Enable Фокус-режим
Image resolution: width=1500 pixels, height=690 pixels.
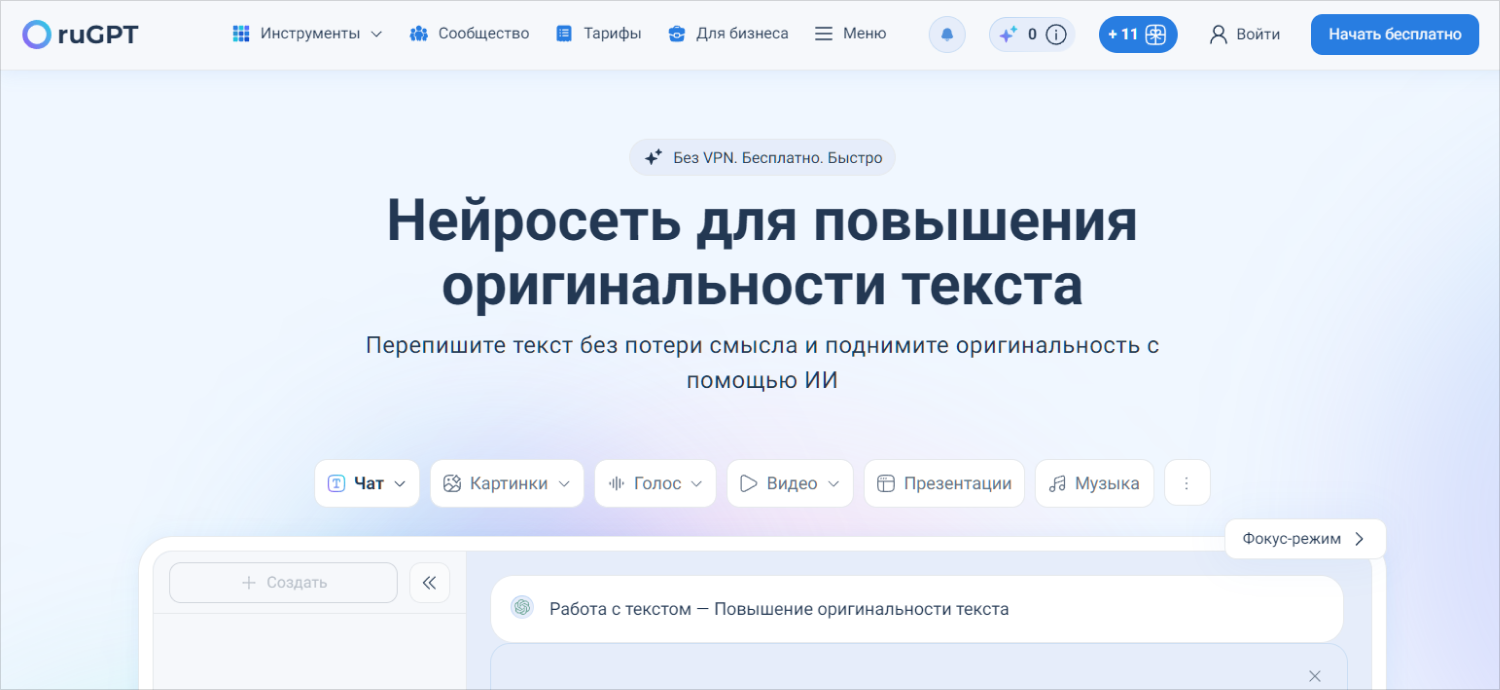click(1304, 539)
